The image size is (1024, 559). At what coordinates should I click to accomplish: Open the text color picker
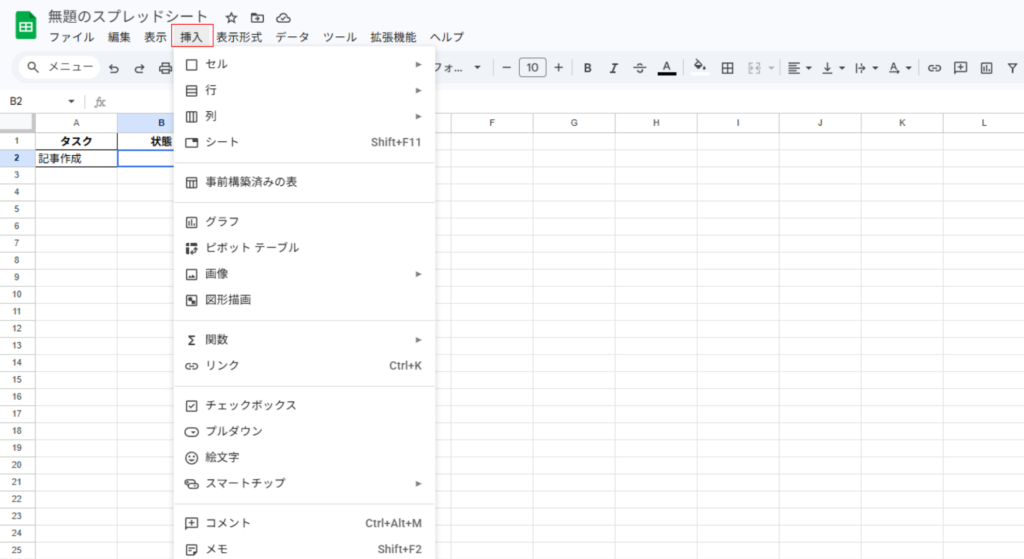[x=666, y=68]
